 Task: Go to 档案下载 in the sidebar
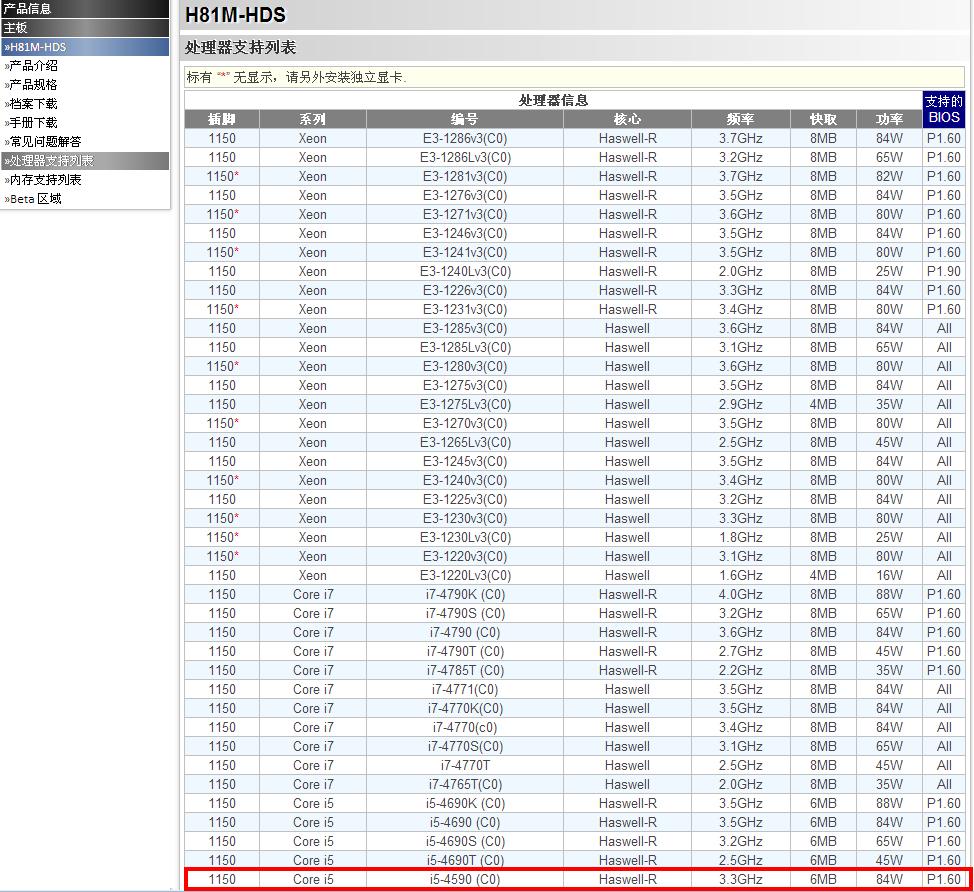[x=33, y=104]
